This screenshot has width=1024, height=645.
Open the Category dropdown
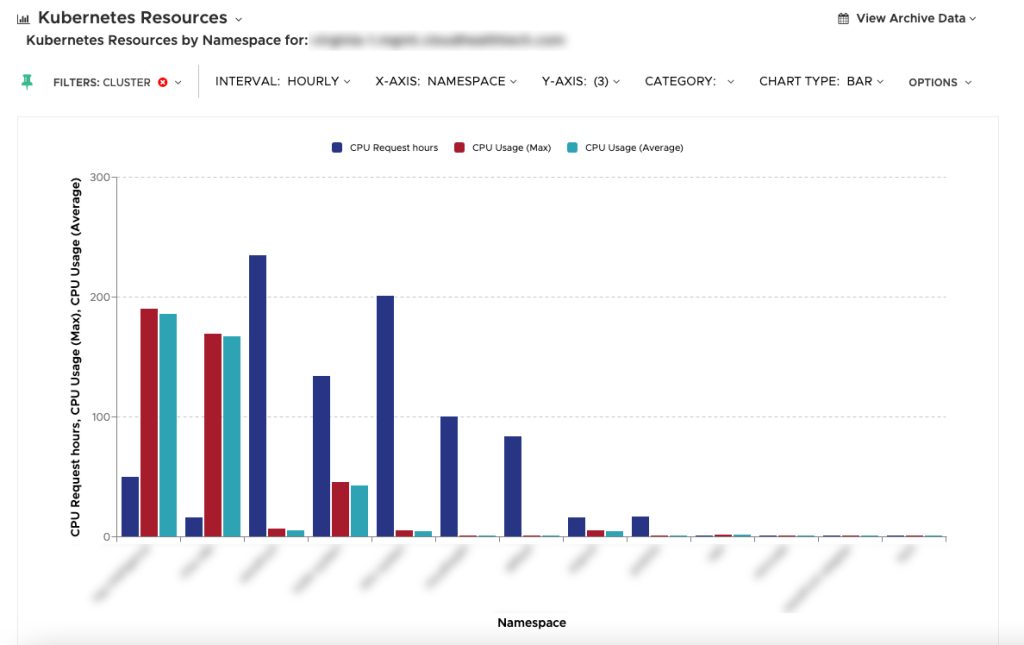click(x=689, y=82)
